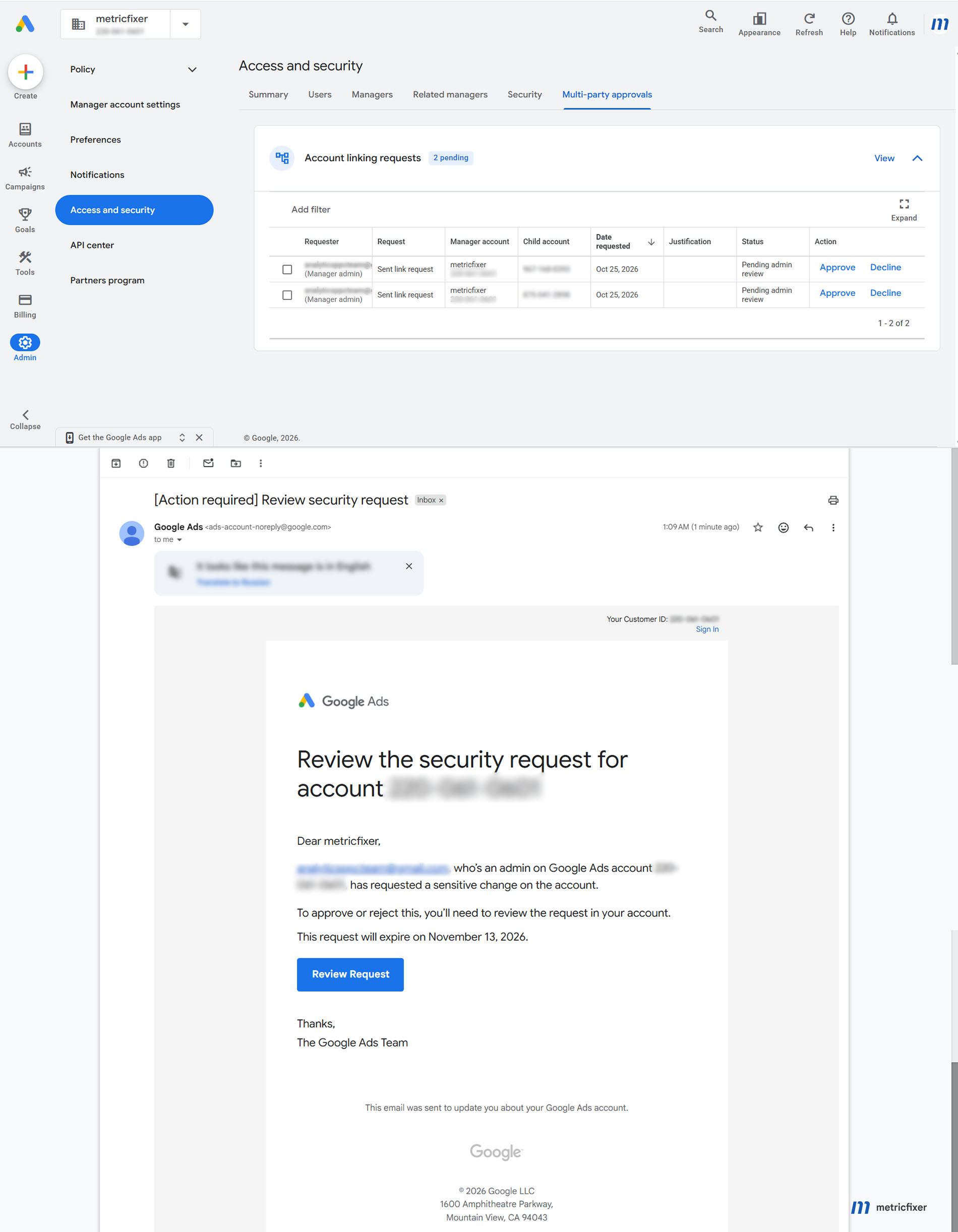Click the Reply arrow icon
The height and width of the screenshot is (1232, 958).
[x=808, y=527]
